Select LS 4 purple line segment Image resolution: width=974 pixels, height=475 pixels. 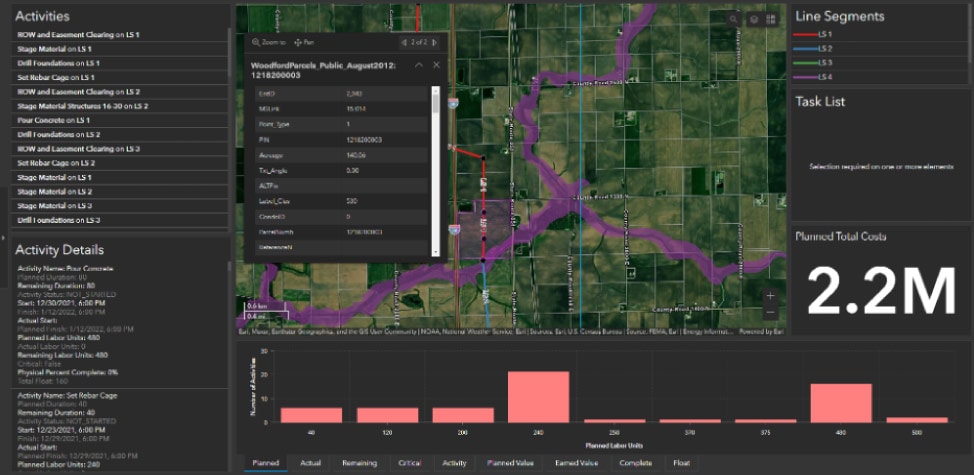[x=880, y=77]
